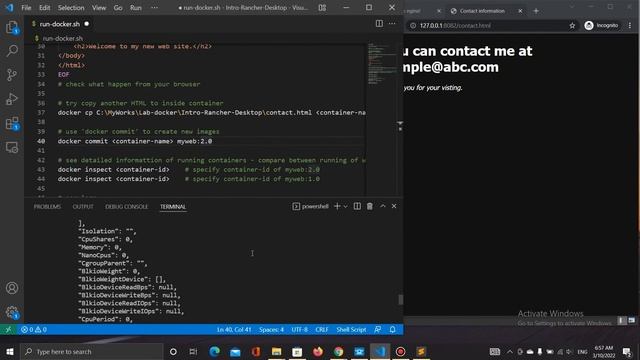Open Chrome from the taskbar

click(338, 351)
